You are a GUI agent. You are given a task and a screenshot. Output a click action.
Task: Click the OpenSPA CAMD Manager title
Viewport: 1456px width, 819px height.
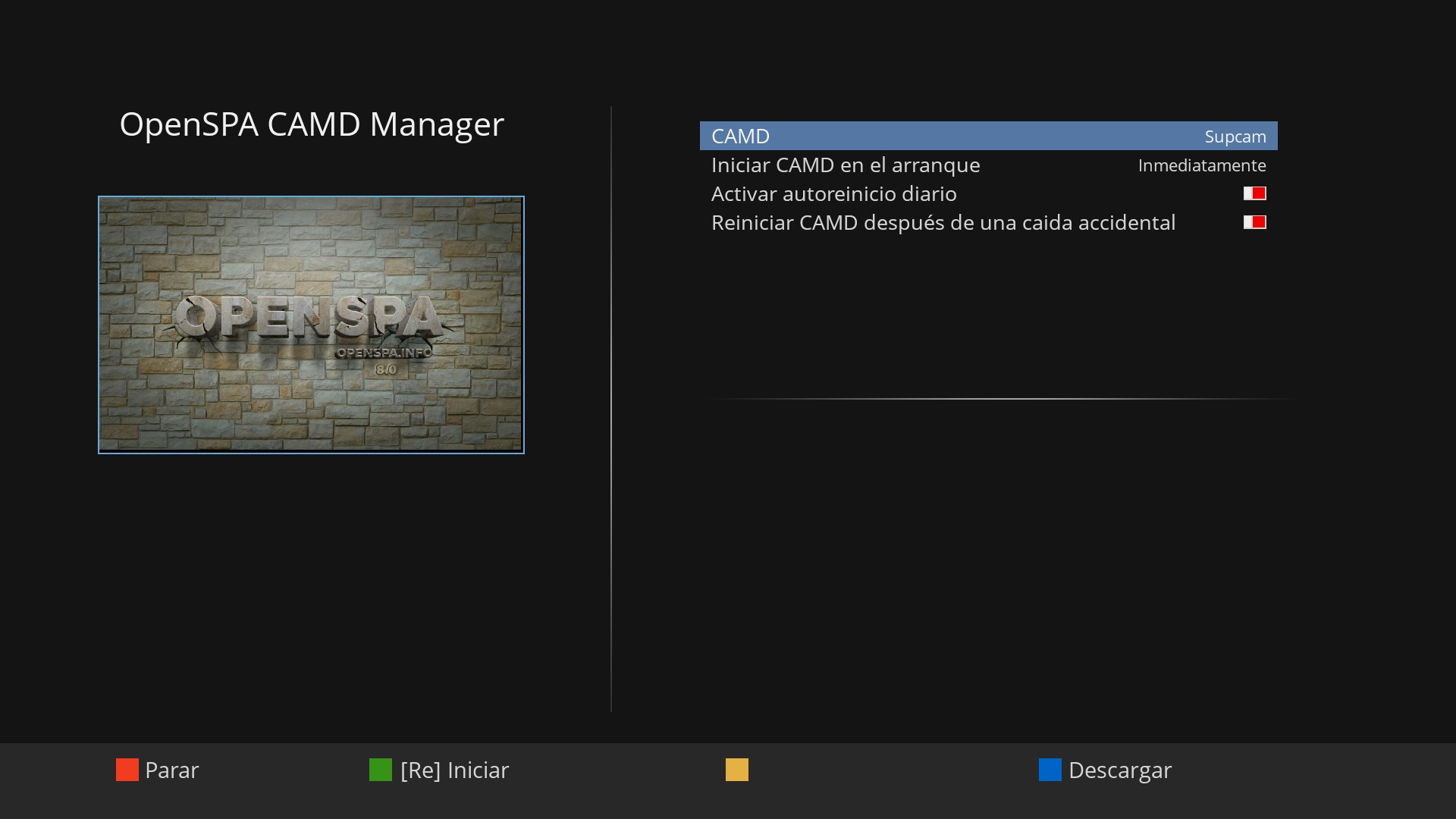tap(311, 124)
